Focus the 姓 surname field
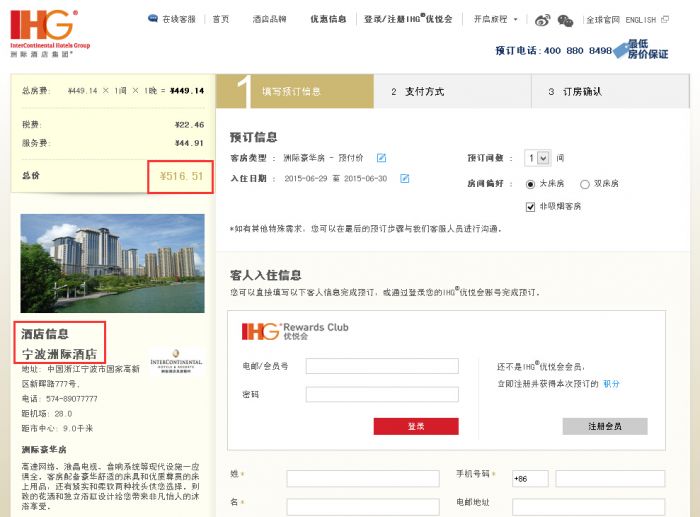This screenshot has width=700, height=517. (x=363, y=478)
